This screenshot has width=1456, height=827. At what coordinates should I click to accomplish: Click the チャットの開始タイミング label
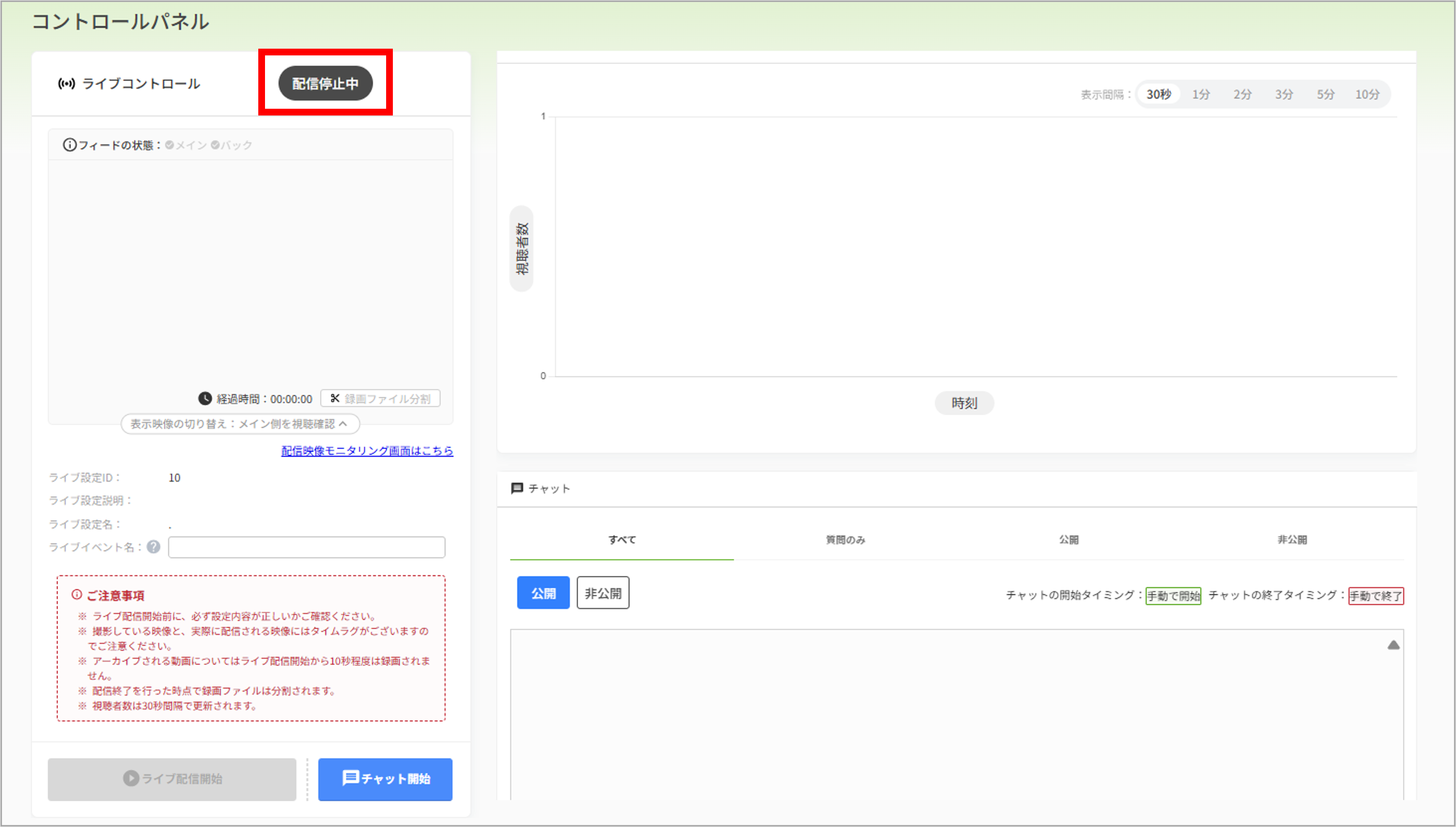pyautogui.click(x=1074, y=595)
